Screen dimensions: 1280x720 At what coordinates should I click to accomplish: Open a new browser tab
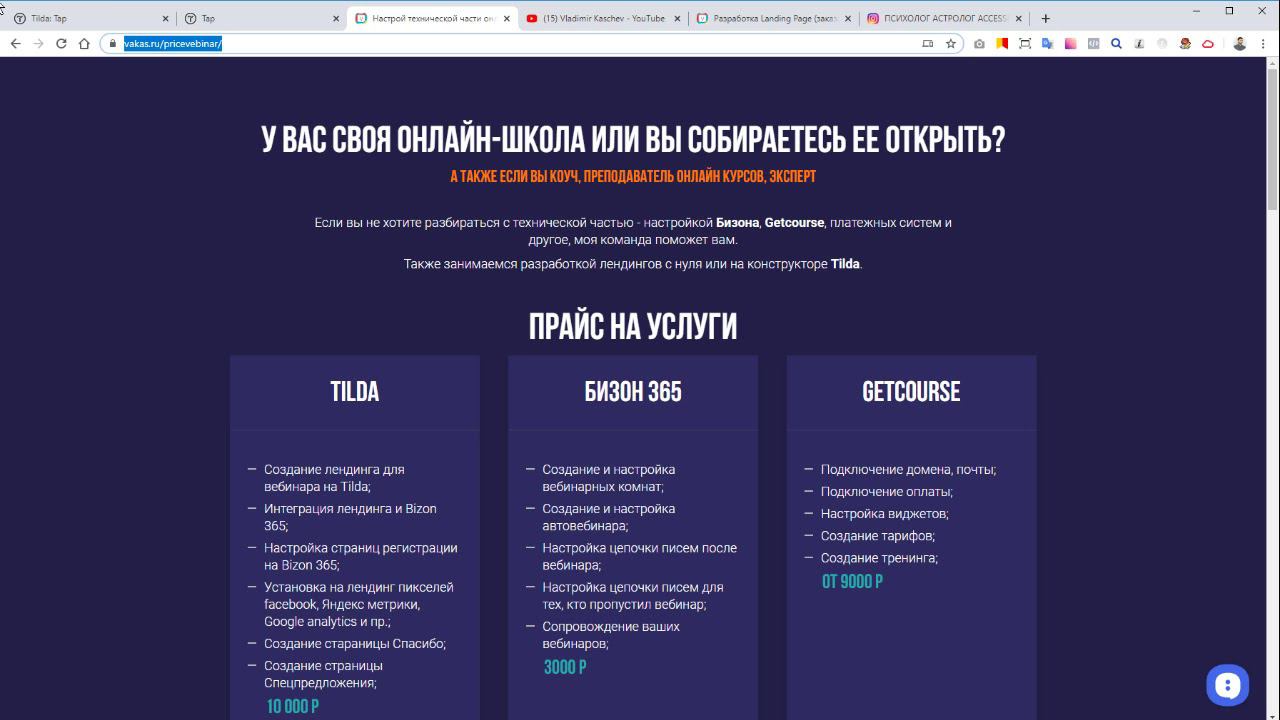click(1046, 18)
